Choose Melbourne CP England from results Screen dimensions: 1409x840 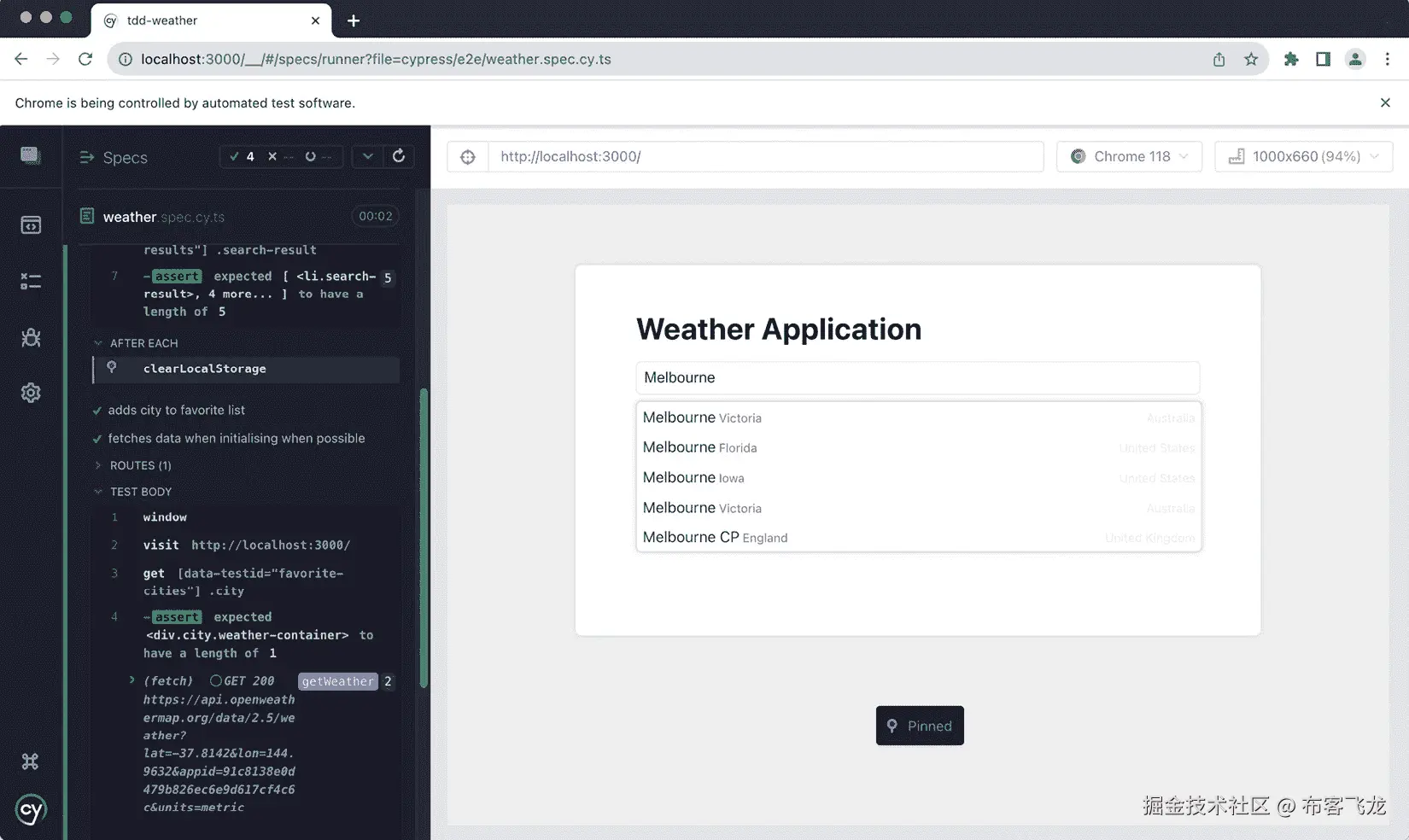[x=919, y=537]
